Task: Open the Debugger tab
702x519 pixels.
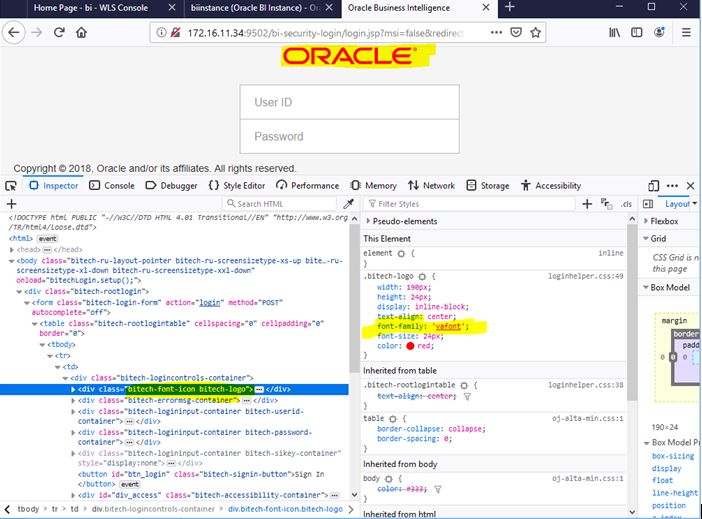Action: tap(171, 186)
